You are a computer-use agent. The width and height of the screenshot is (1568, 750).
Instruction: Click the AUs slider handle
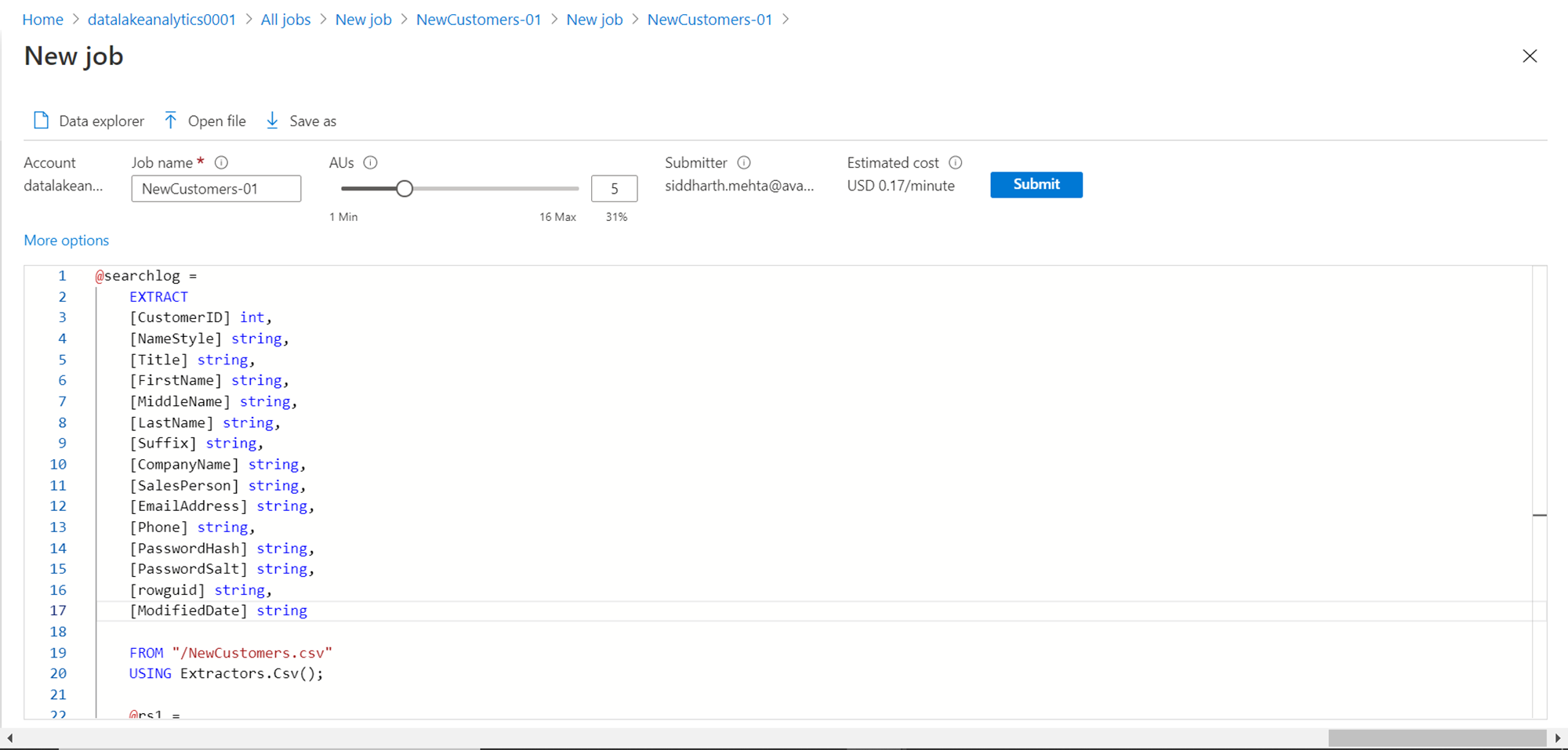[405, 189]
